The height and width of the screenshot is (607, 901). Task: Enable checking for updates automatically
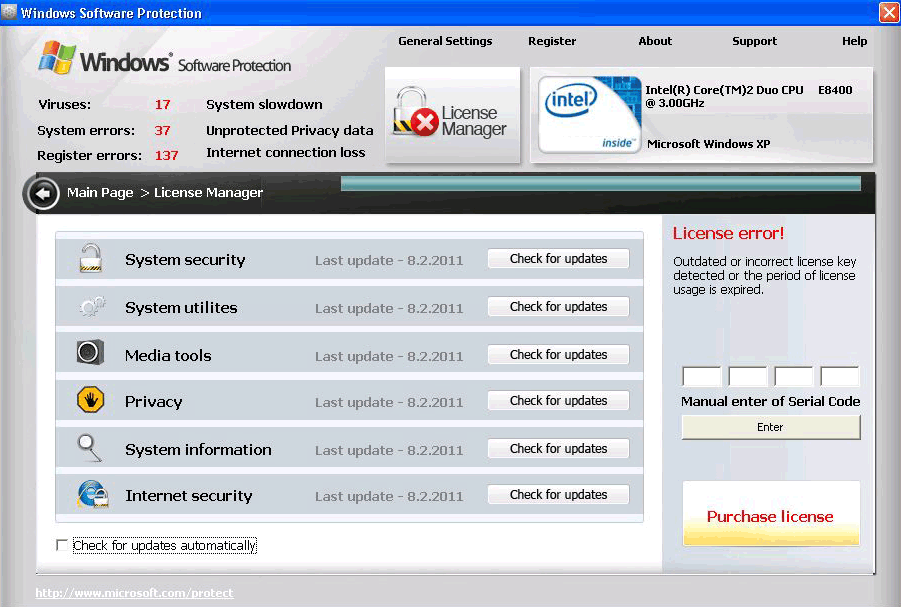click(x=61, y=545)
